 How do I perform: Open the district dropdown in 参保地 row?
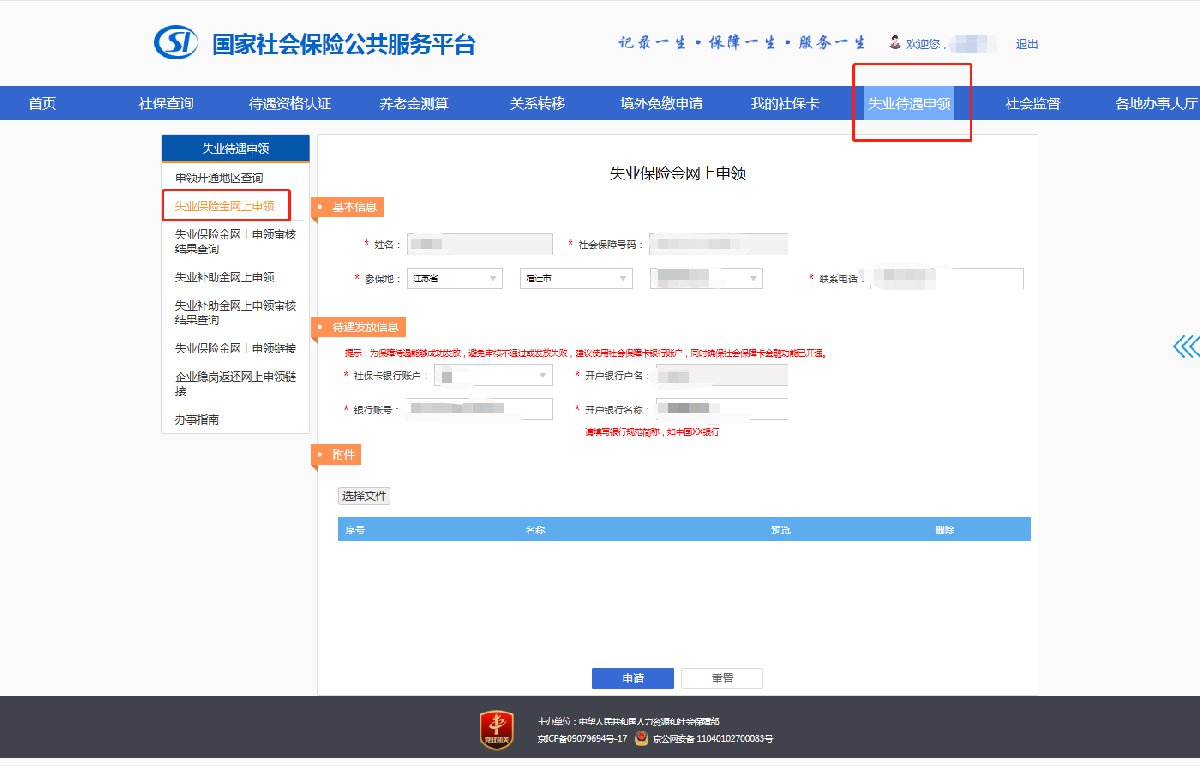(706, 279)
